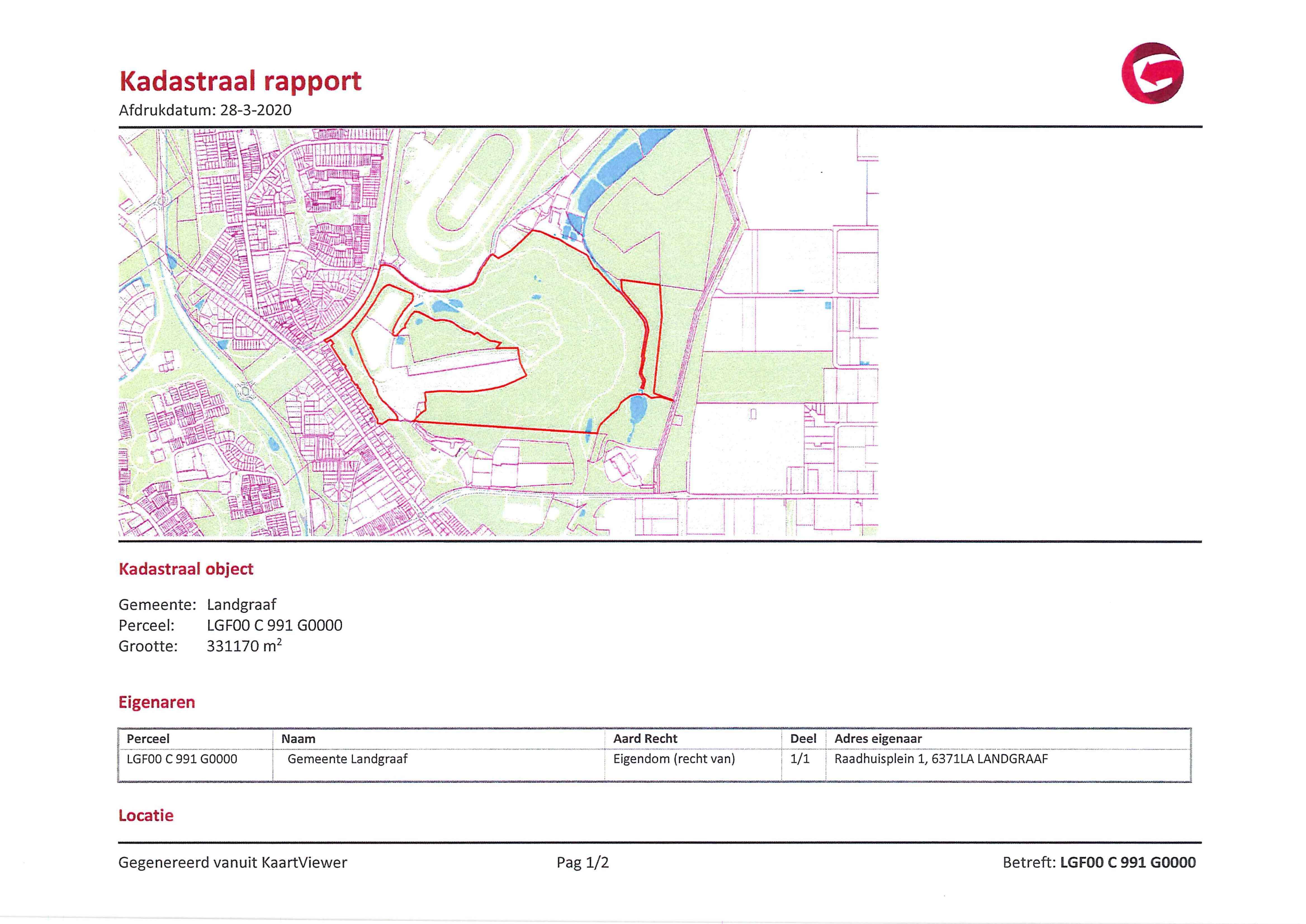This screenshot has height=924, width=1306.
Task: Click the Adres eigenaar column header
Action: pyautogui.click(x=878, y=738)
